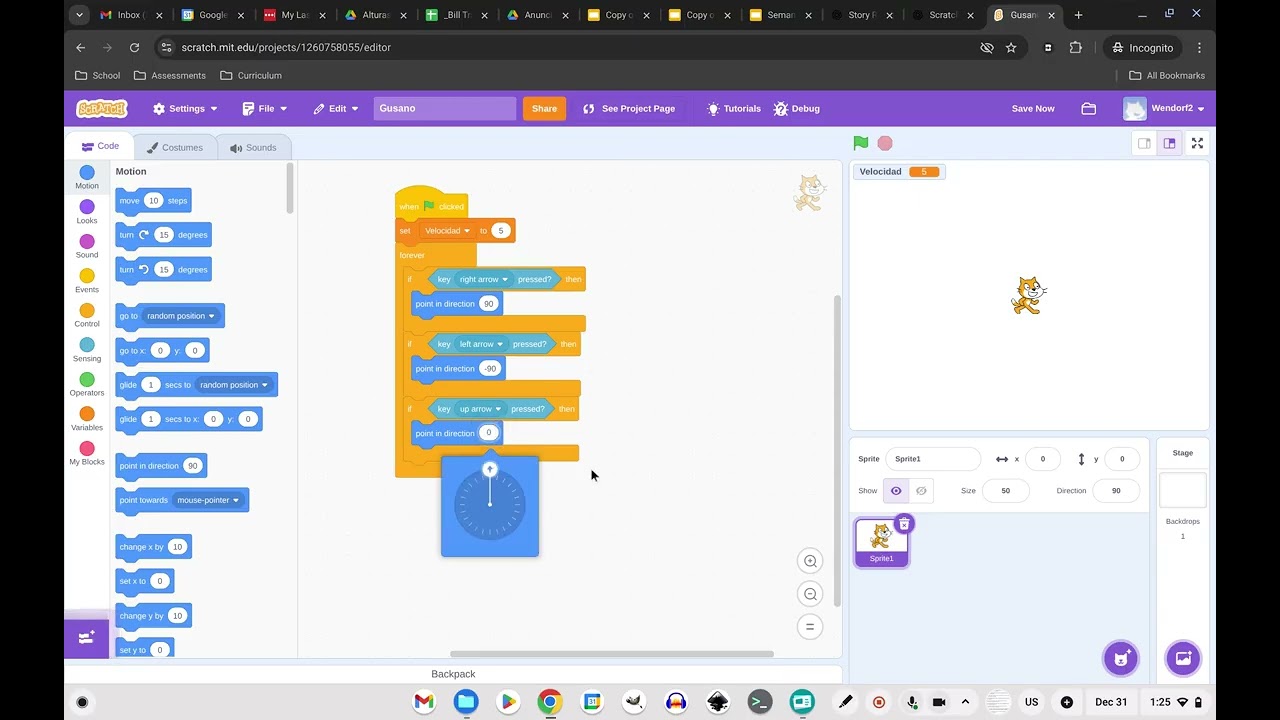1280x720 pixels.
Task: Click the orange Share button
Action: [544, 108]
